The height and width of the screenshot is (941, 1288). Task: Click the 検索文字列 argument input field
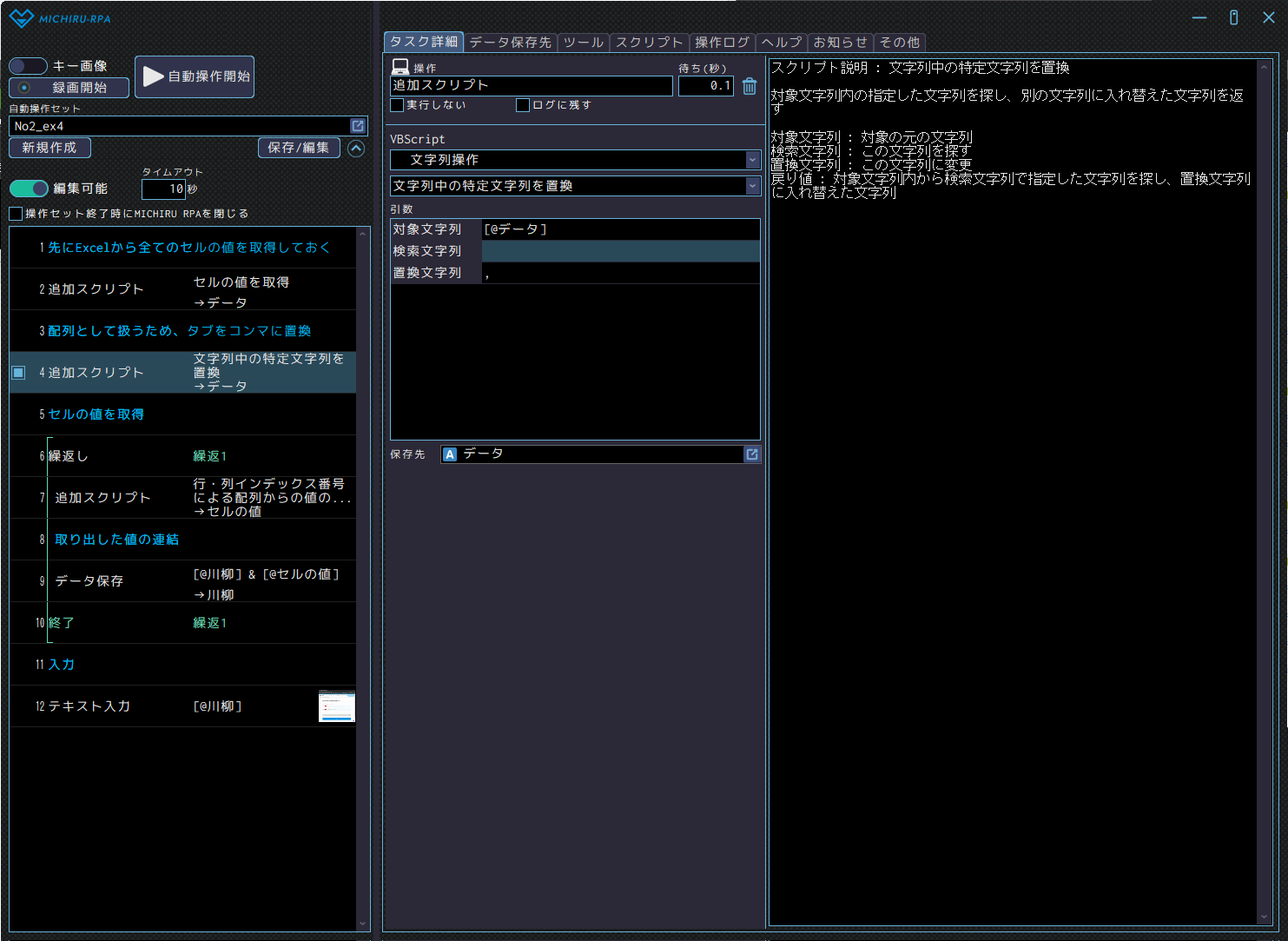[620, 251]
